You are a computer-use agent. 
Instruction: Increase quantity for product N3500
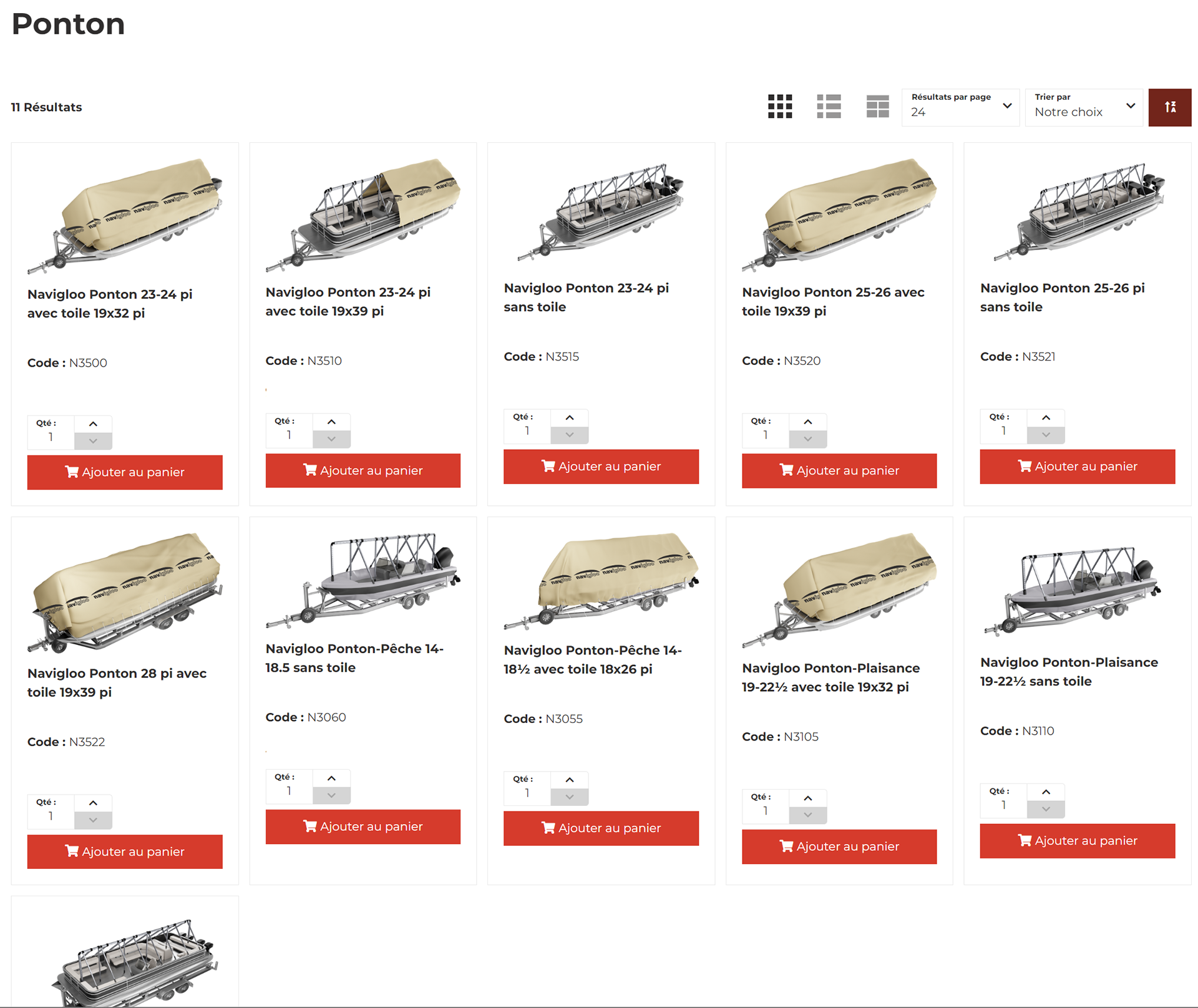pos(93,424)
